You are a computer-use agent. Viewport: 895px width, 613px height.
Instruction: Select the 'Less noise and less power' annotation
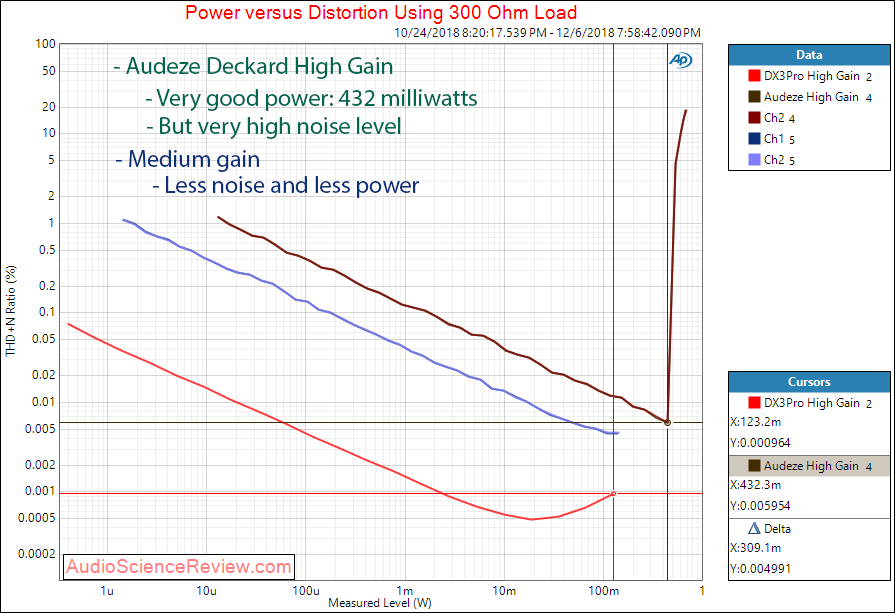click(x=286, y=185)
